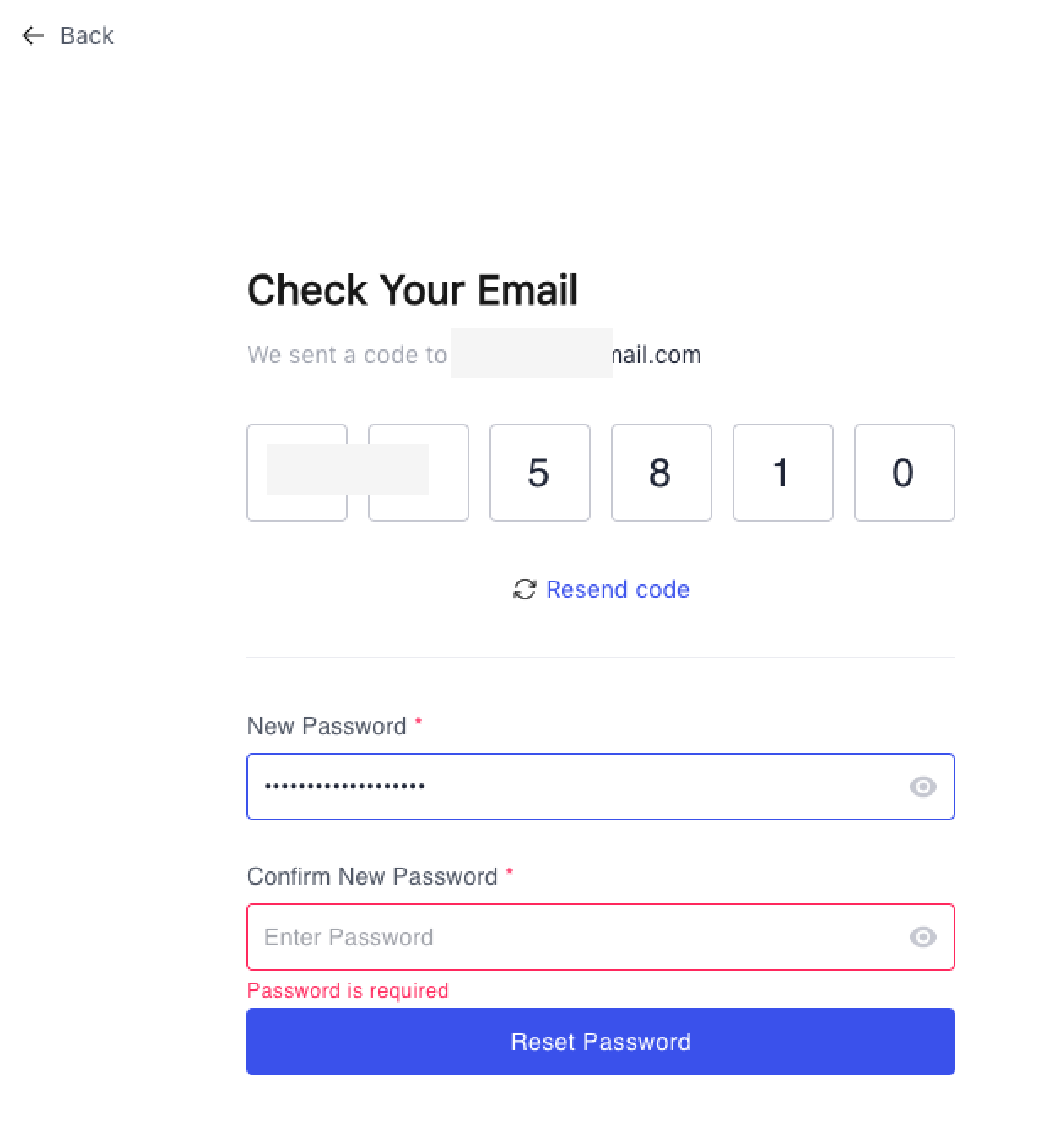The image size is (1038, 1148).
Task: Show the New Password field's text
Action: coord(922,787)
